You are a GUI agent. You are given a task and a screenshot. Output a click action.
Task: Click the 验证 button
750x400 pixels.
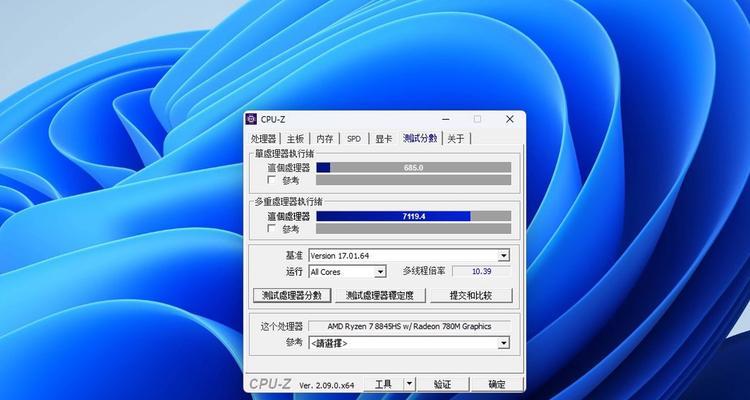[x=442, y=384]
